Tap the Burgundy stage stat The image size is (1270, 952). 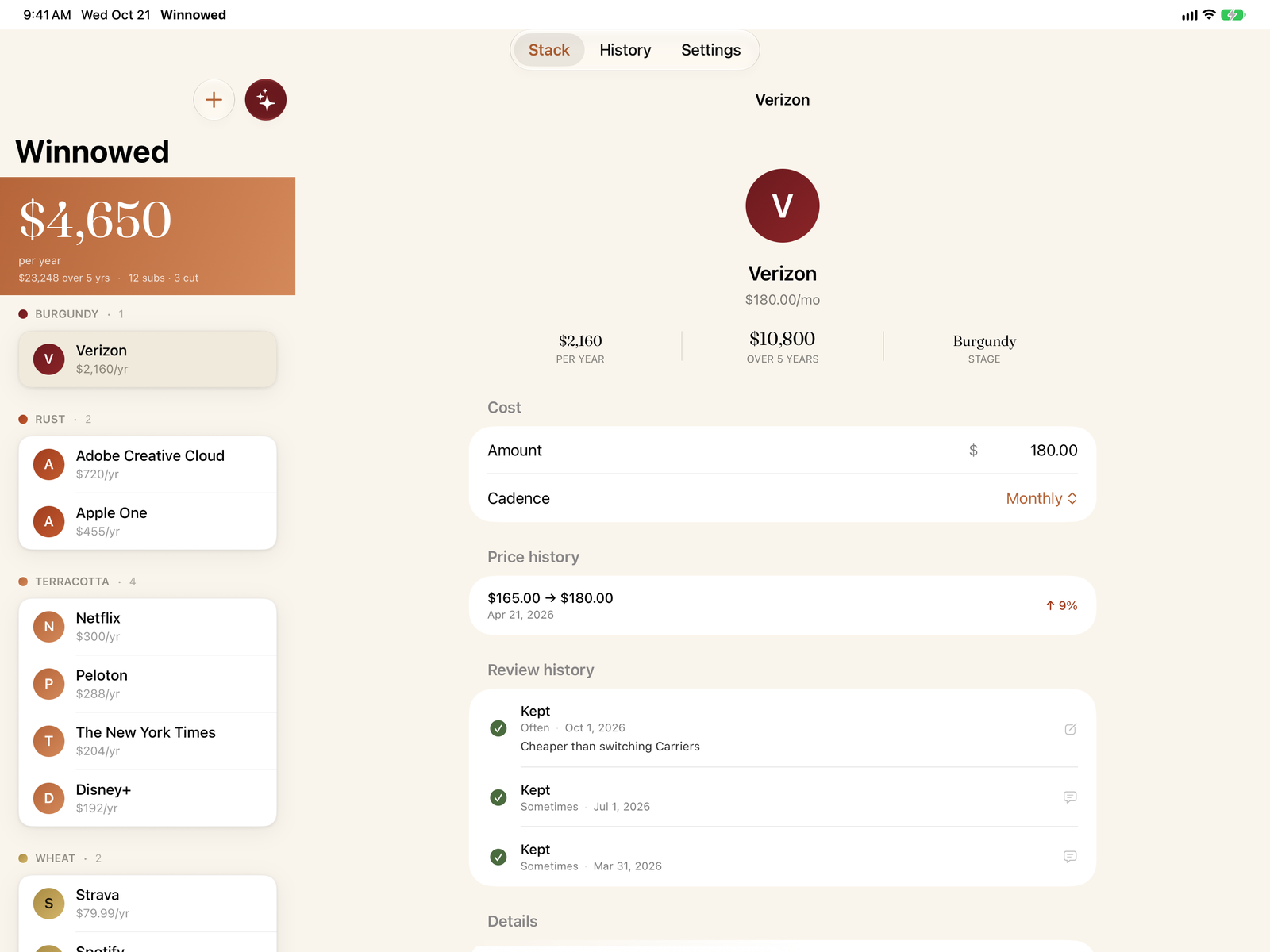coord(984,348)
